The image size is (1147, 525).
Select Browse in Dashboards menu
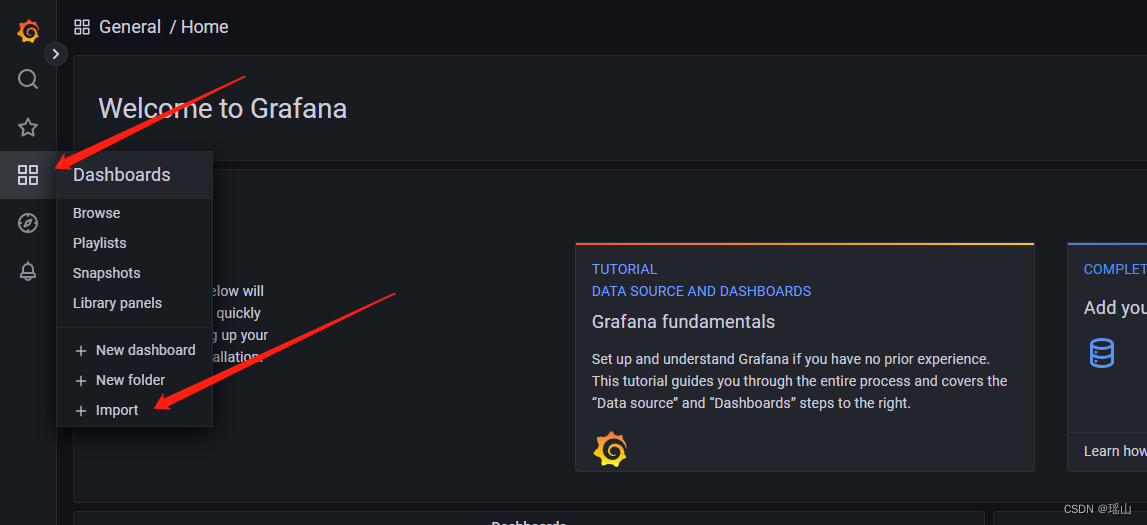click(x=97, y=213)
